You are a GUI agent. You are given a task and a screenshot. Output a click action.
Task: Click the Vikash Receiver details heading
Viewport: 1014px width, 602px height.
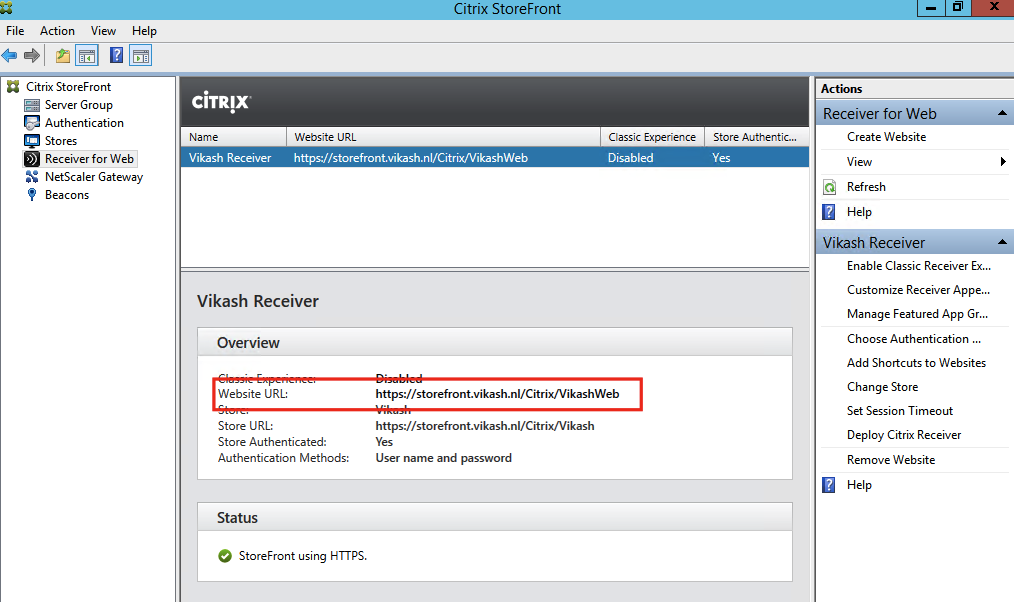258,301
